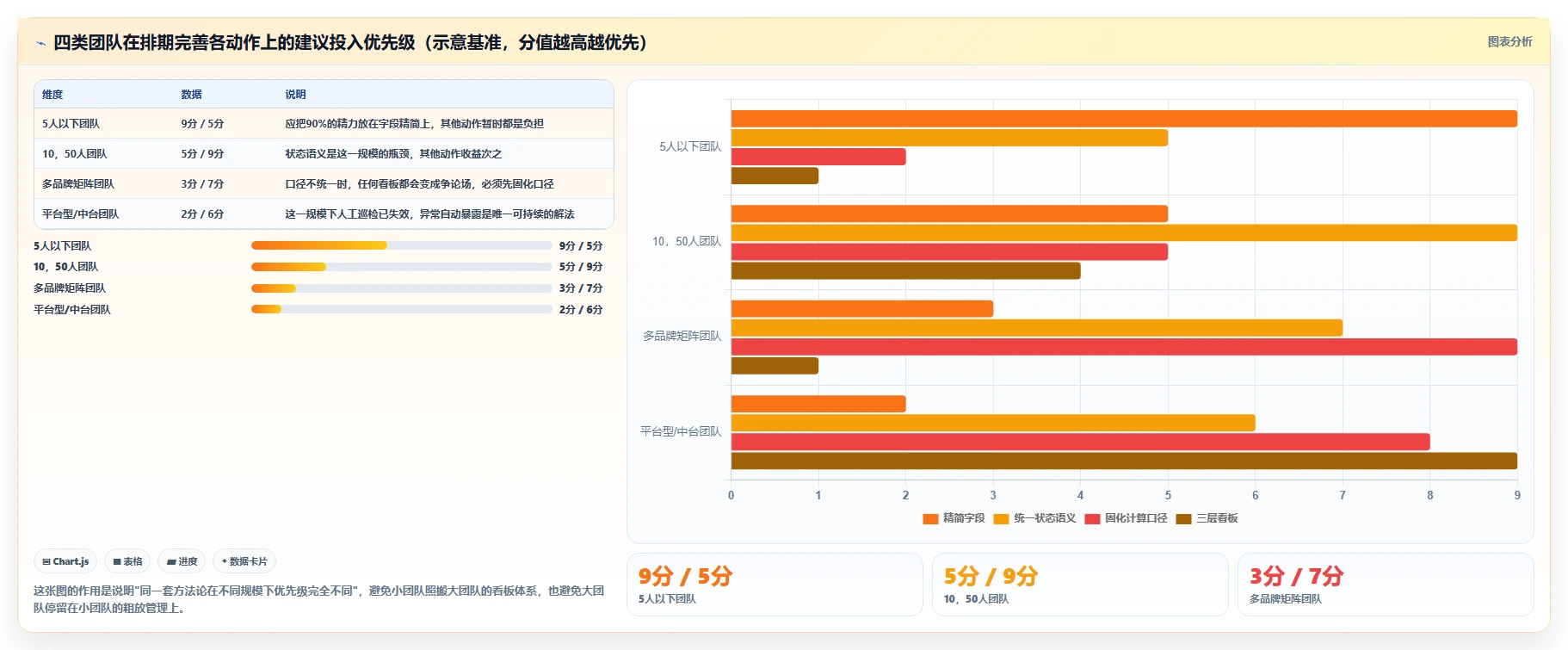Click the progress bar for 多品牌矩阵团队
The height and width of the screenshot is (650, 1568).
(x=401, y=288)
